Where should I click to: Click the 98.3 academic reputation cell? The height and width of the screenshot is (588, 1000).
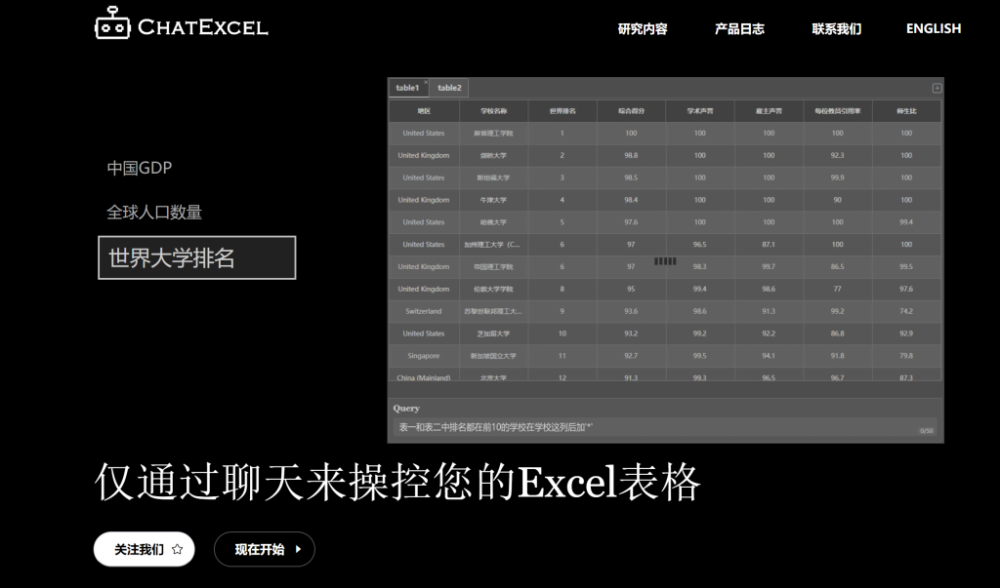tap(700, 267)
